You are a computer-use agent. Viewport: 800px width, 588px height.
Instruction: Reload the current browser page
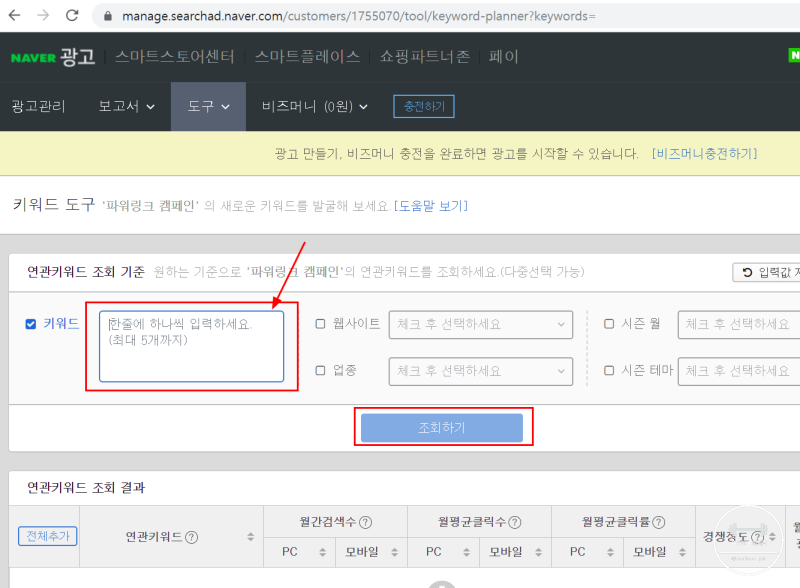[72, 15]
